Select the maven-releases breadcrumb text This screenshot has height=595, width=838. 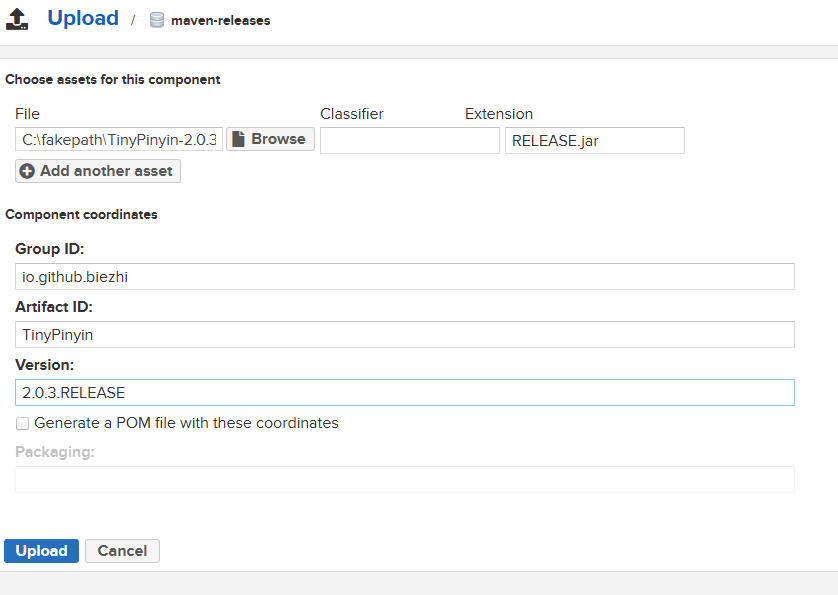click(x=220, y=20)
